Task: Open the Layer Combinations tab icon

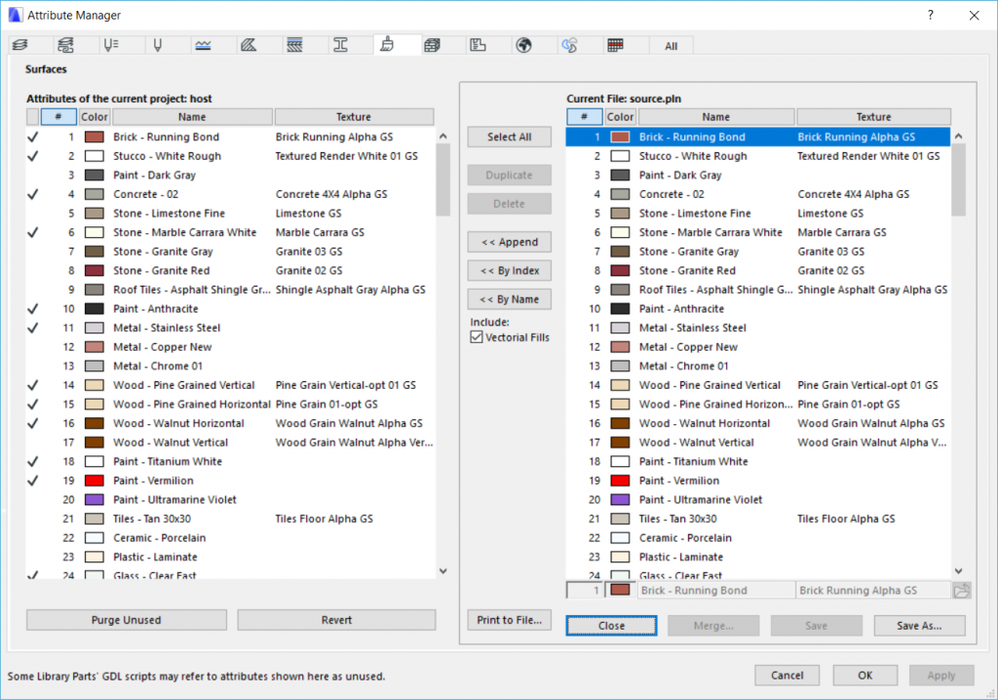Action: click(66, 45)
